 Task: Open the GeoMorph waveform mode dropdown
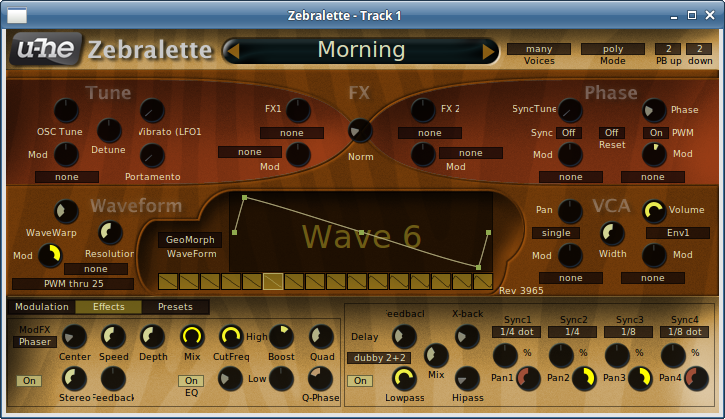(x=190, y=240)
